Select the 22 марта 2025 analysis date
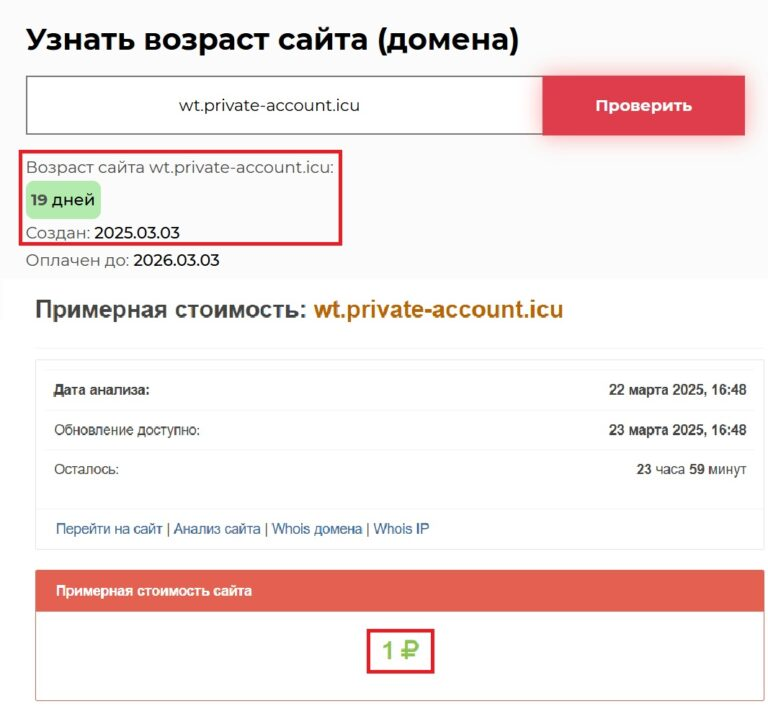768x706 pixels. pyautogui.click(x=677, y=390)
